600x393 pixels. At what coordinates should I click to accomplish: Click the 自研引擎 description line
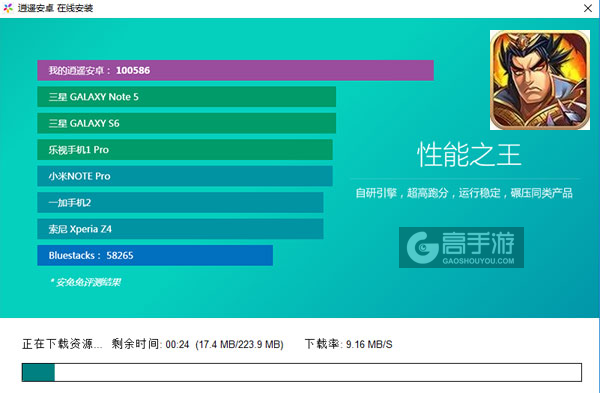click(464, 193)
